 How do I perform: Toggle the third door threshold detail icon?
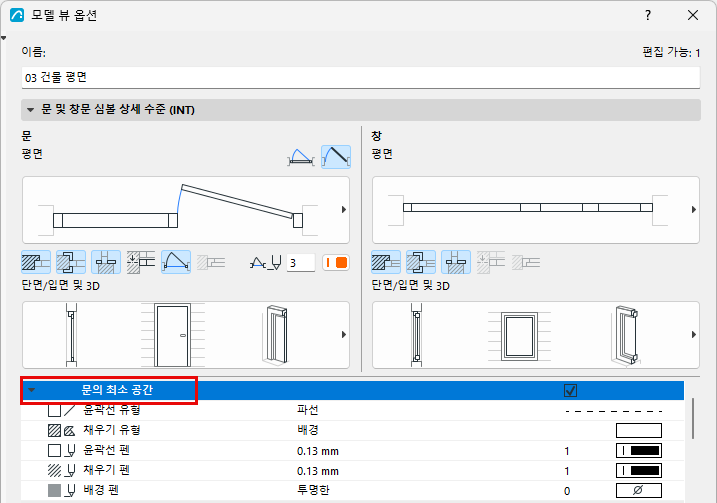pos(106,262)
